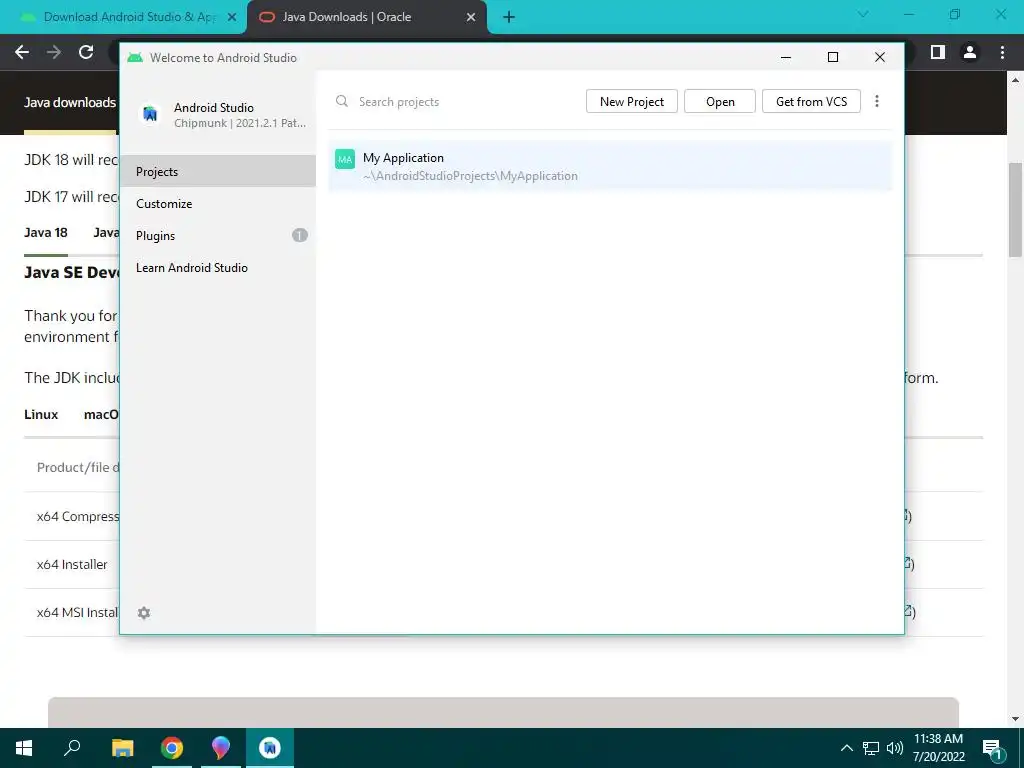1024x768 pixels.
Task: Select the Projects section
Action: 218,172
